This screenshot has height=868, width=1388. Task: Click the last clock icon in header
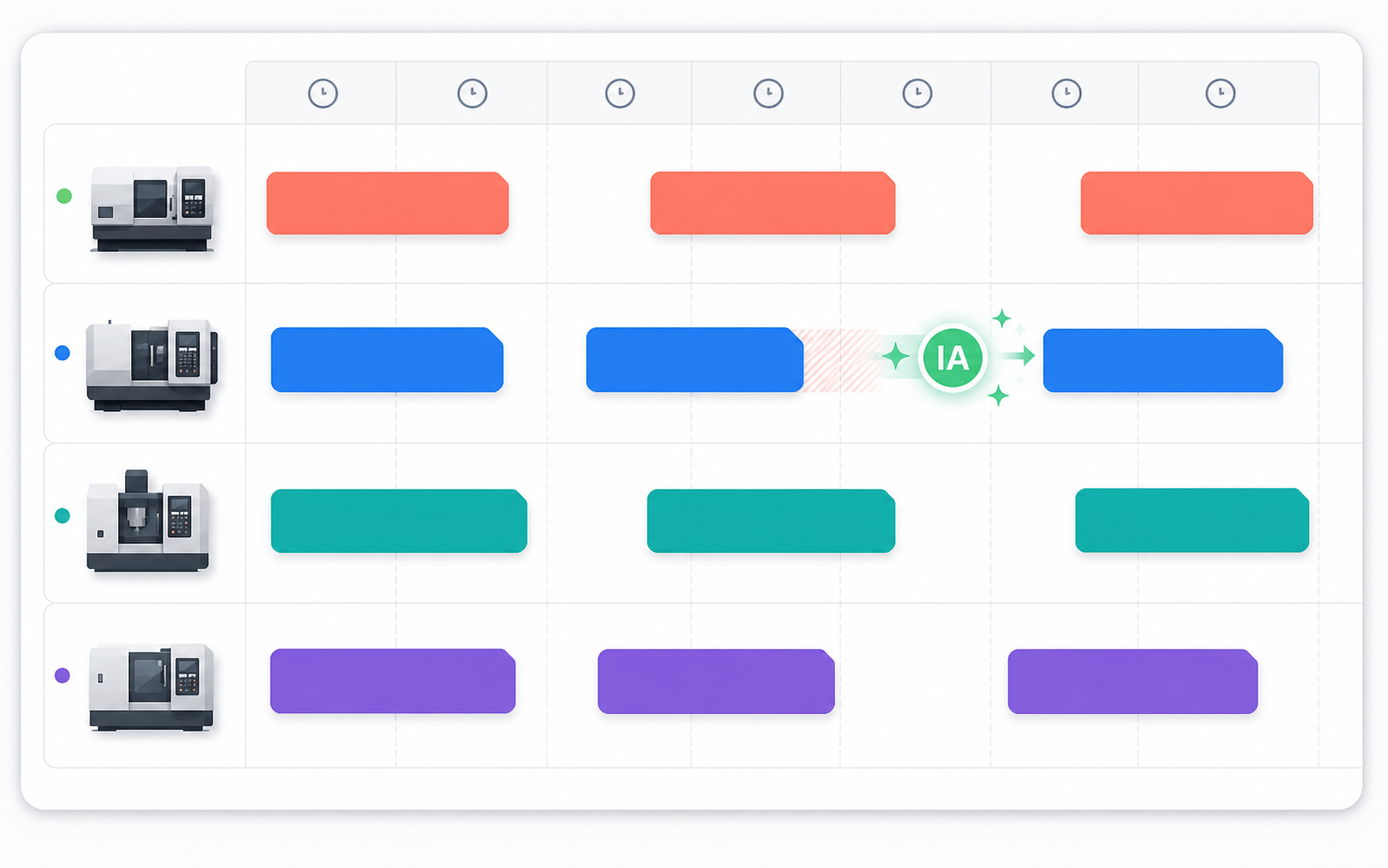(1220, 93)
